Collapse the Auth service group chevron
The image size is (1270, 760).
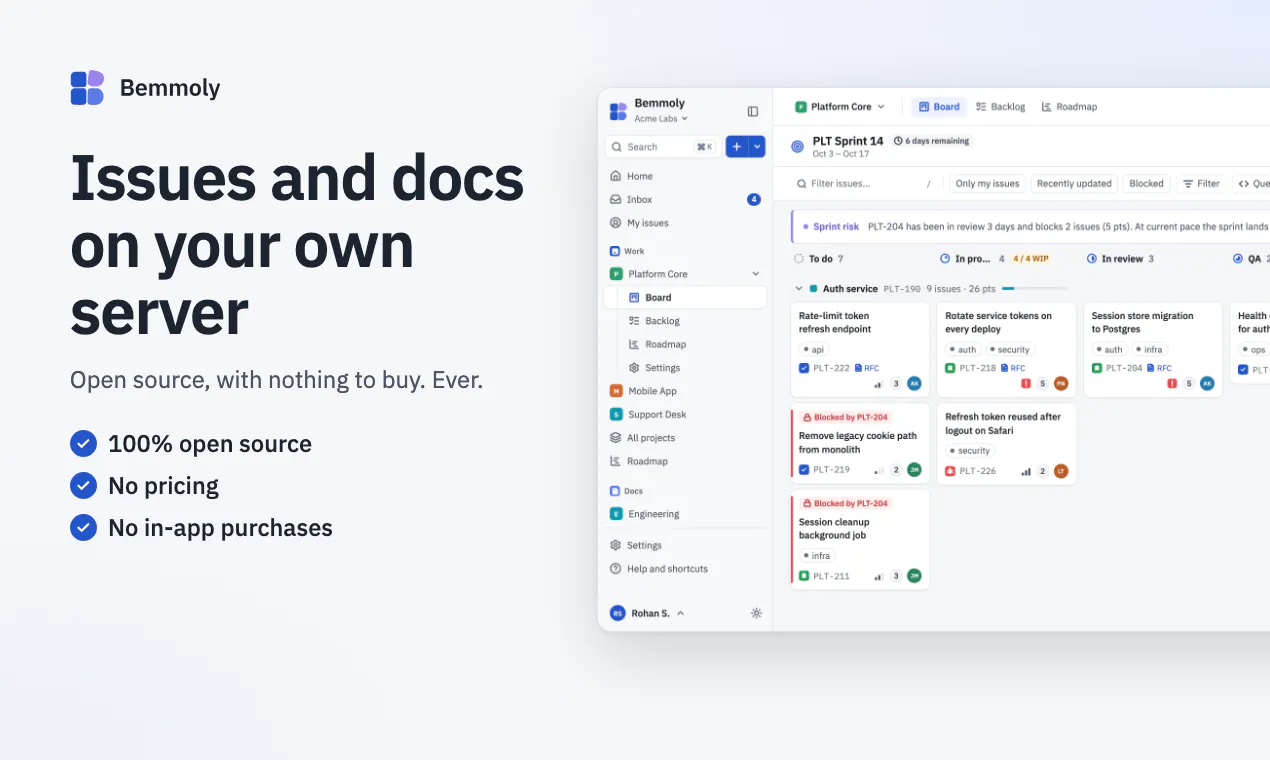coord(798,289)
